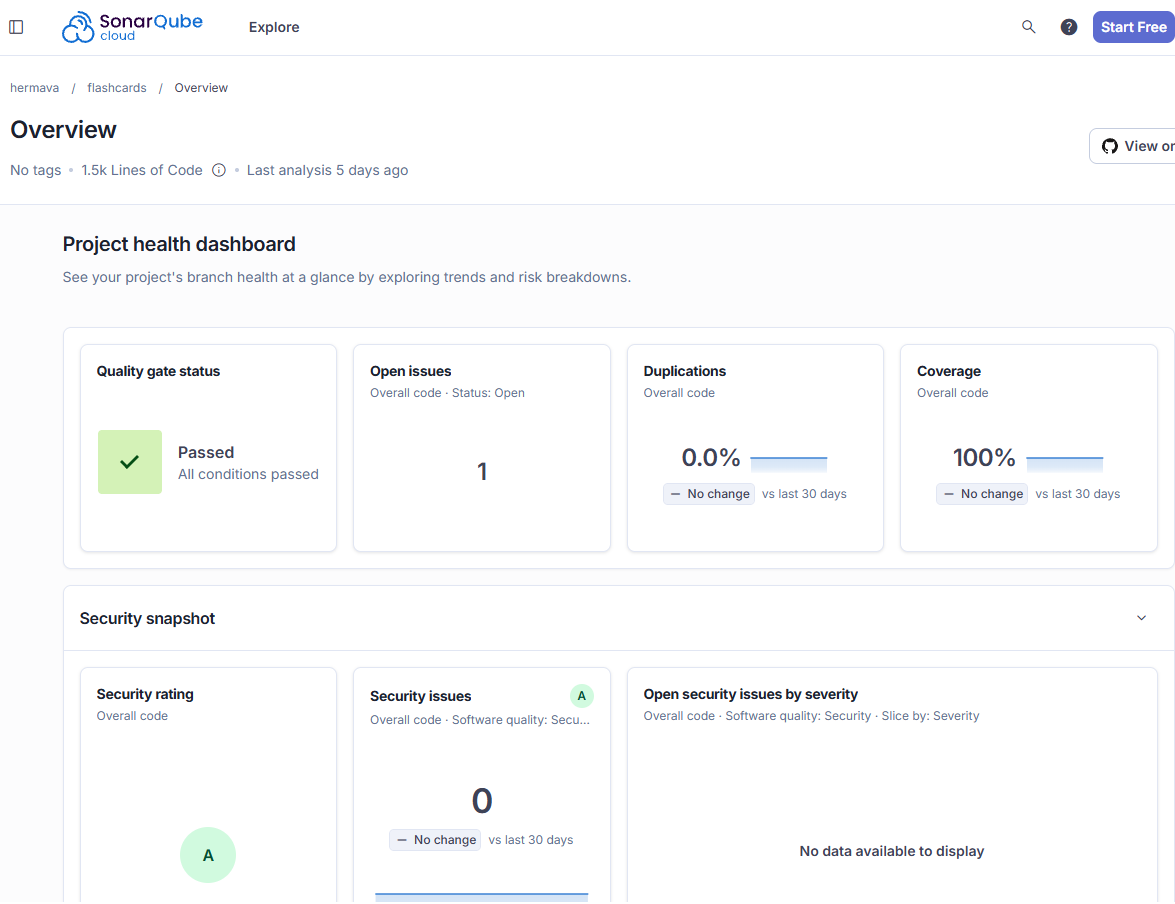Click 'No data available to display' message
The height and width of the screenshot is (904, 1175).
pos(892,852)
